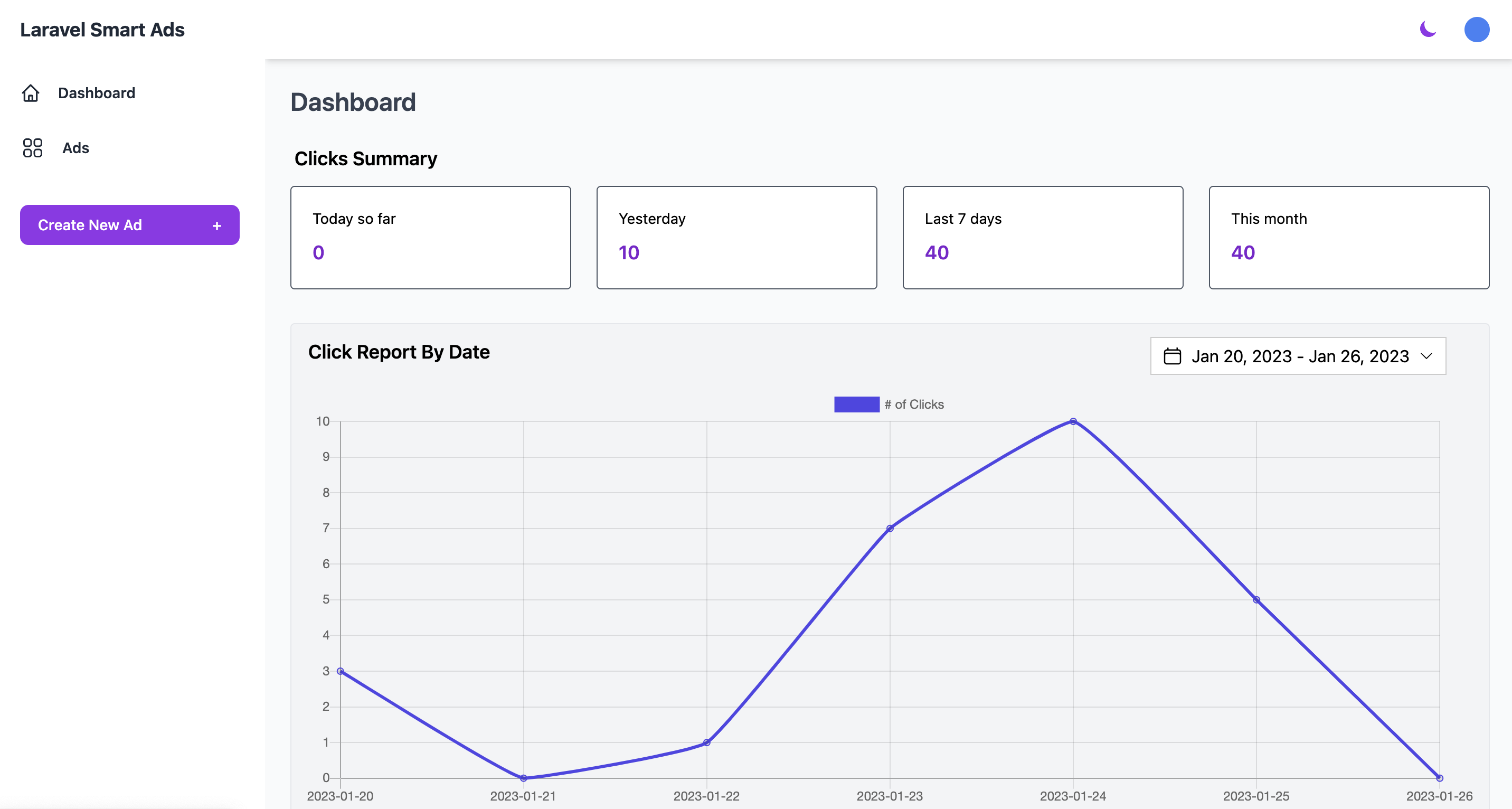Go to the Dashboard menu item
Screen dimensions: 1512x809
click(96, 93)
